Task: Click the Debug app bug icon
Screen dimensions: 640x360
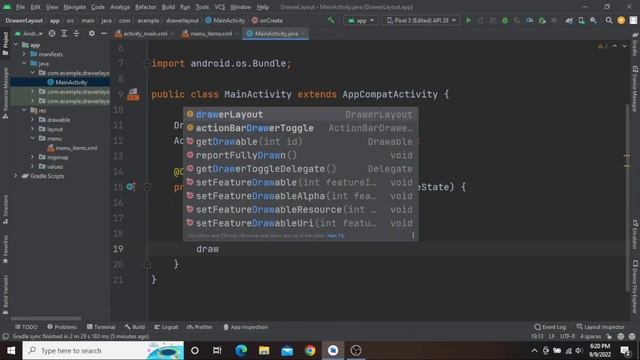Action: click(x=505, y=20)
